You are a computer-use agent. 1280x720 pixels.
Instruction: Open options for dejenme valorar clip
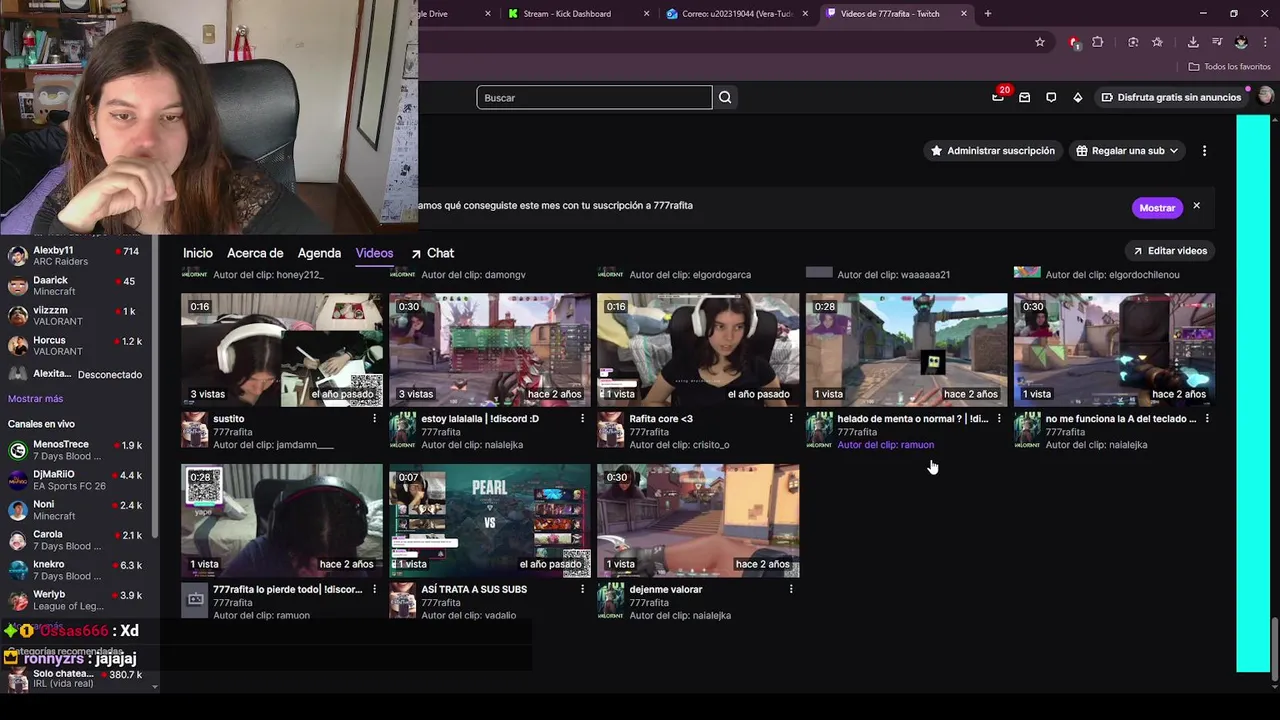pos(791,590)
